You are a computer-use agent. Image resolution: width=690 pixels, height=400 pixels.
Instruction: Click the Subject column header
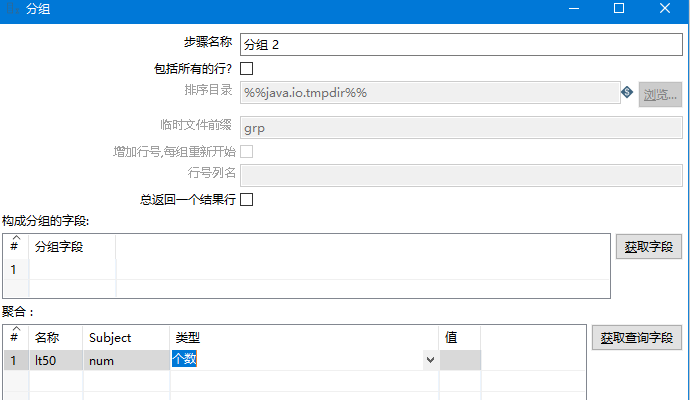tap(126, 338)
